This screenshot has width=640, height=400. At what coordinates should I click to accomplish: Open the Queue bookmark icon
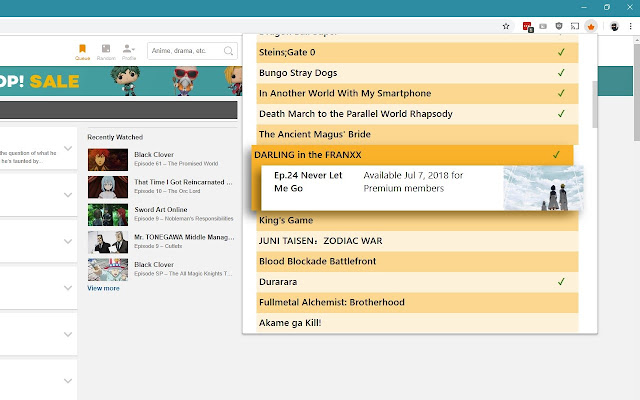click(82, 49)
